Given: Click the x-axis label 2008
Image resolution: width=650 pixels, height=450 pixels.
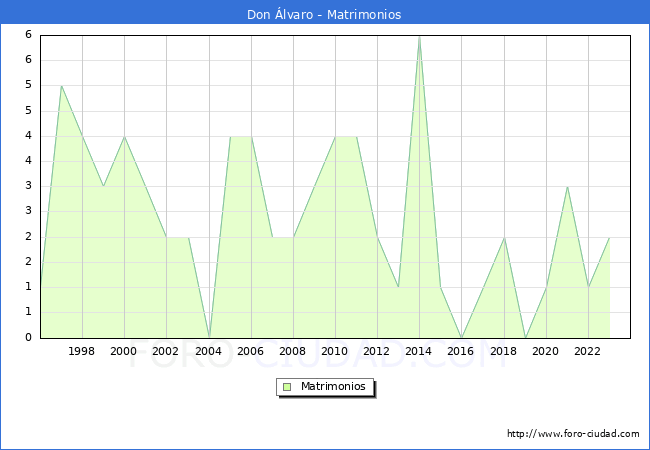Looking at the screenshot, I should 292,351.
